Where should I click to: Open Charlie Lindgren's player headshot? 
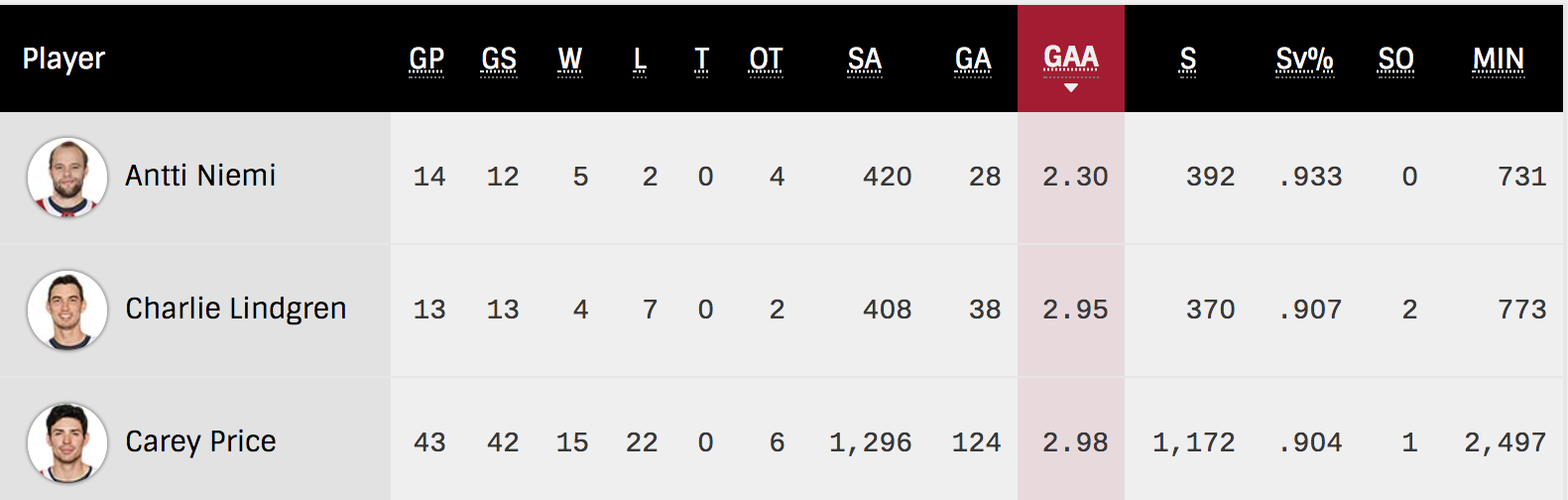point(67,311)
